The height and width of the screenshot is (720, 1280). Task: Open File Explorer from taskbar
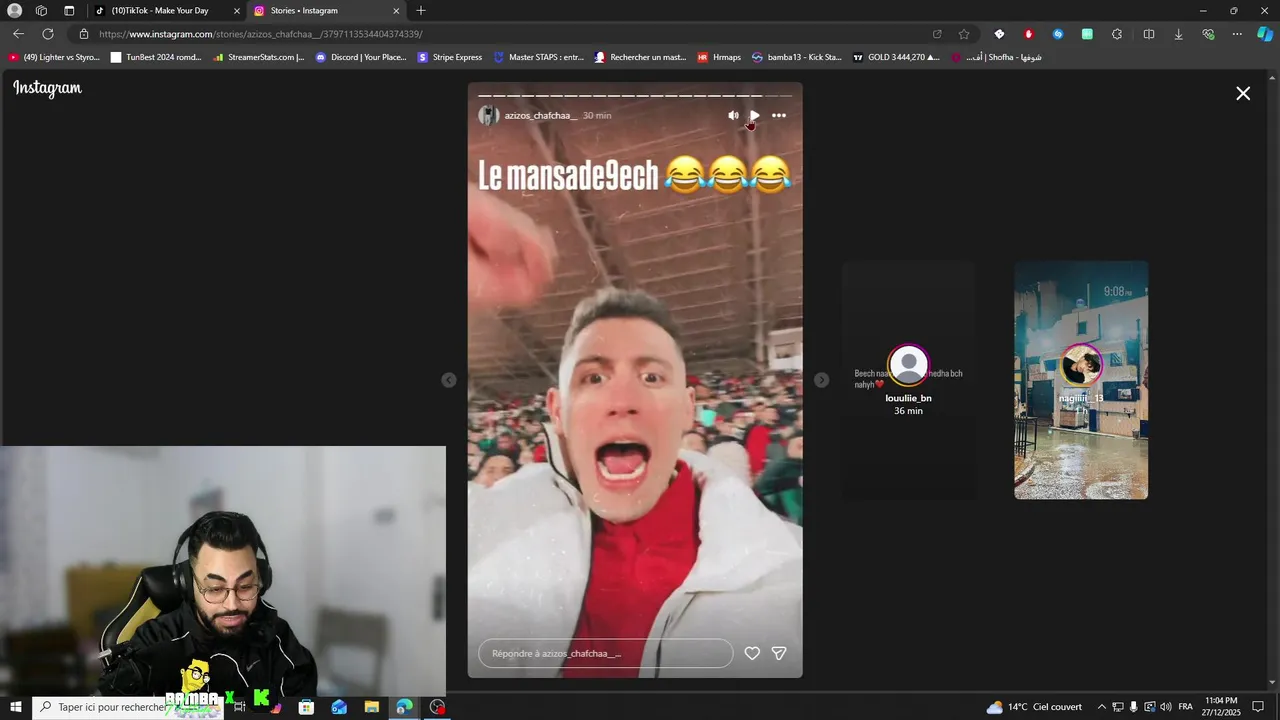point(371,707)
